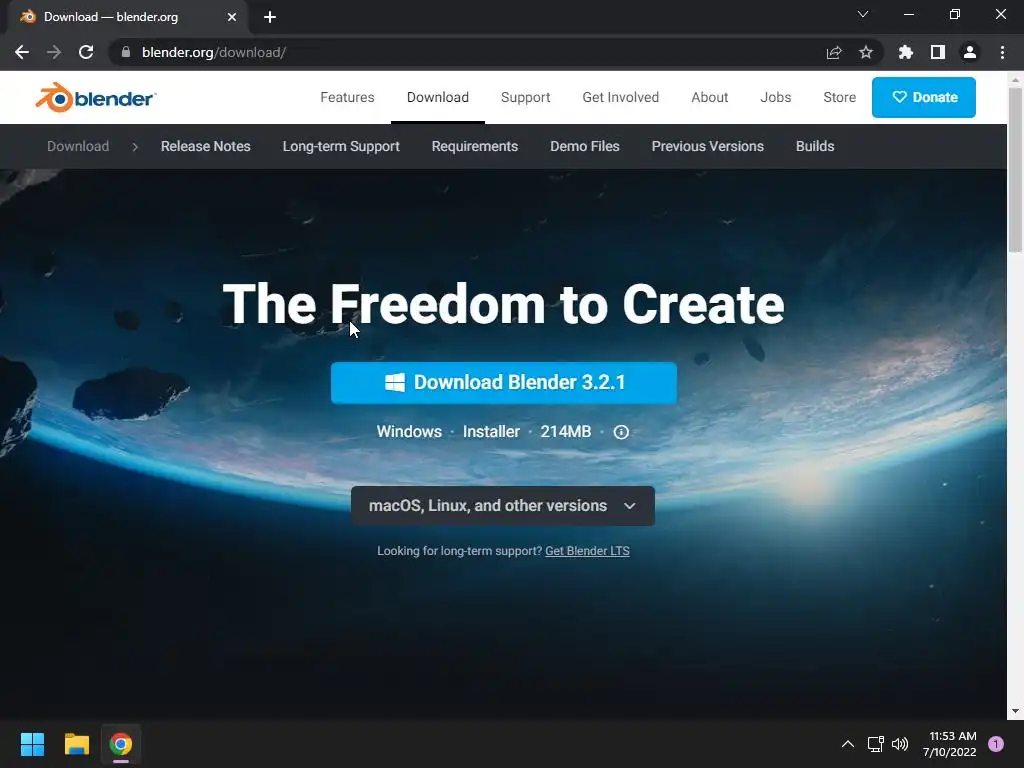Open the Chrome profile avatar icon

970,52
